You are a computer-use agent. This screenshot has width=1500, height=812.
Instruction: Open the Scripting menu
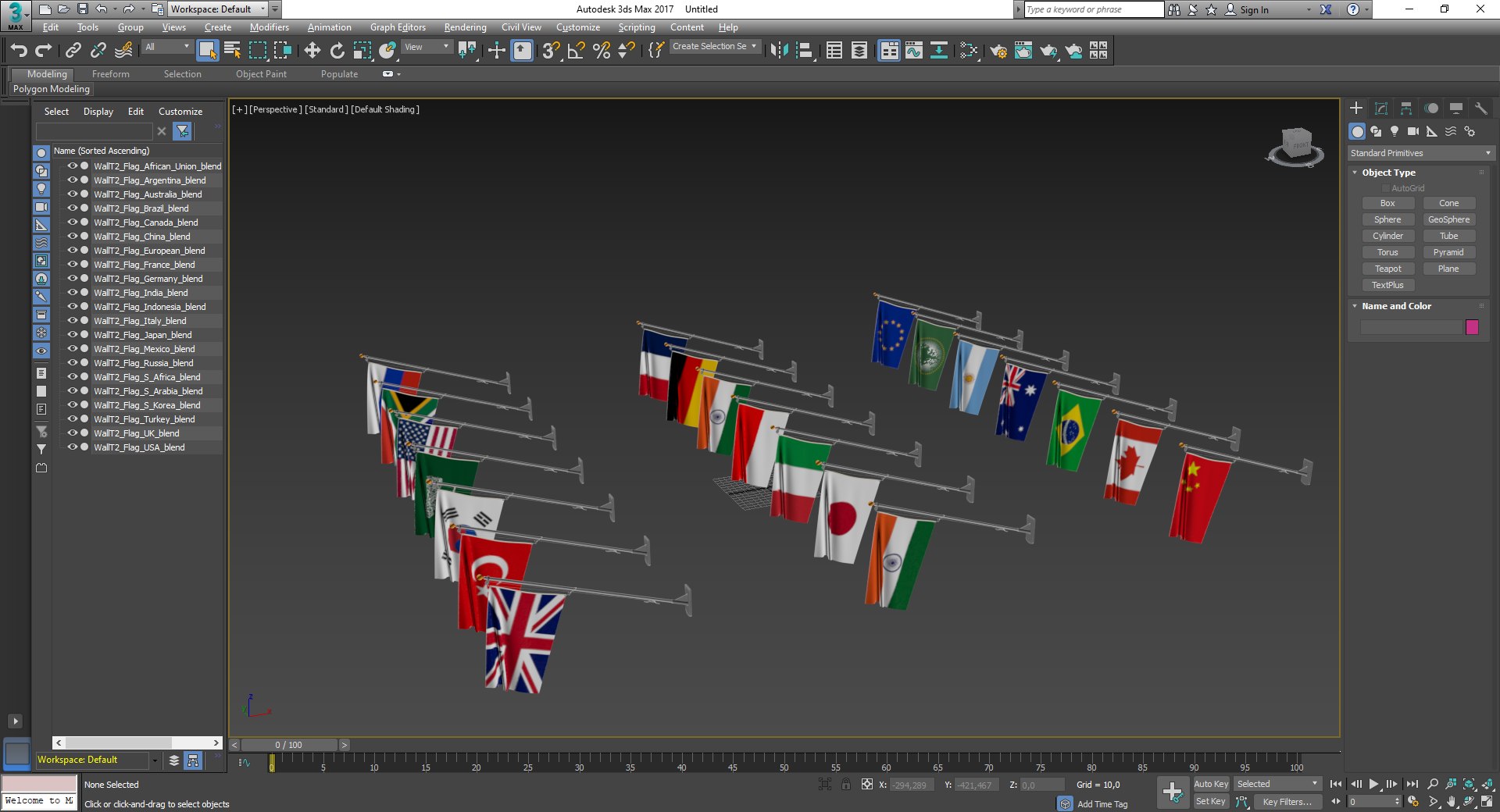(x=637, y=27)
